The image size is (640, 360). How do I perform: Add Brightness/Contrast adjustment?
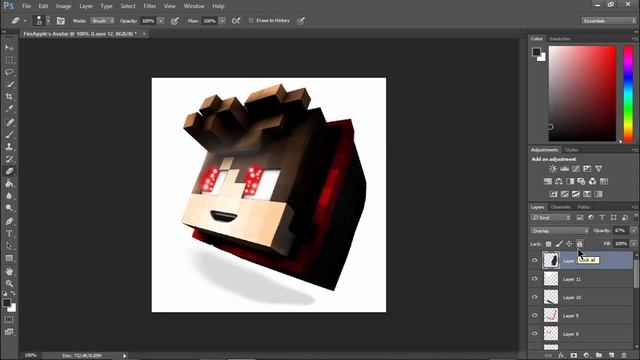point(553,169)
